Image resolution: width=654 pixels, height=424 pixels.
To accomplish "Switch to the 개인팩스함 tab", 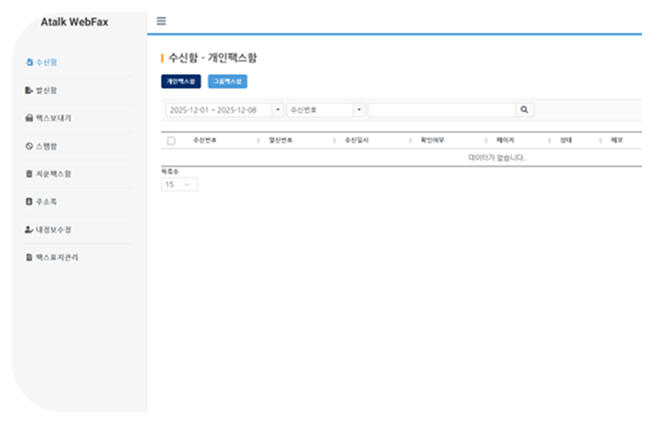I will click(181, 81).
